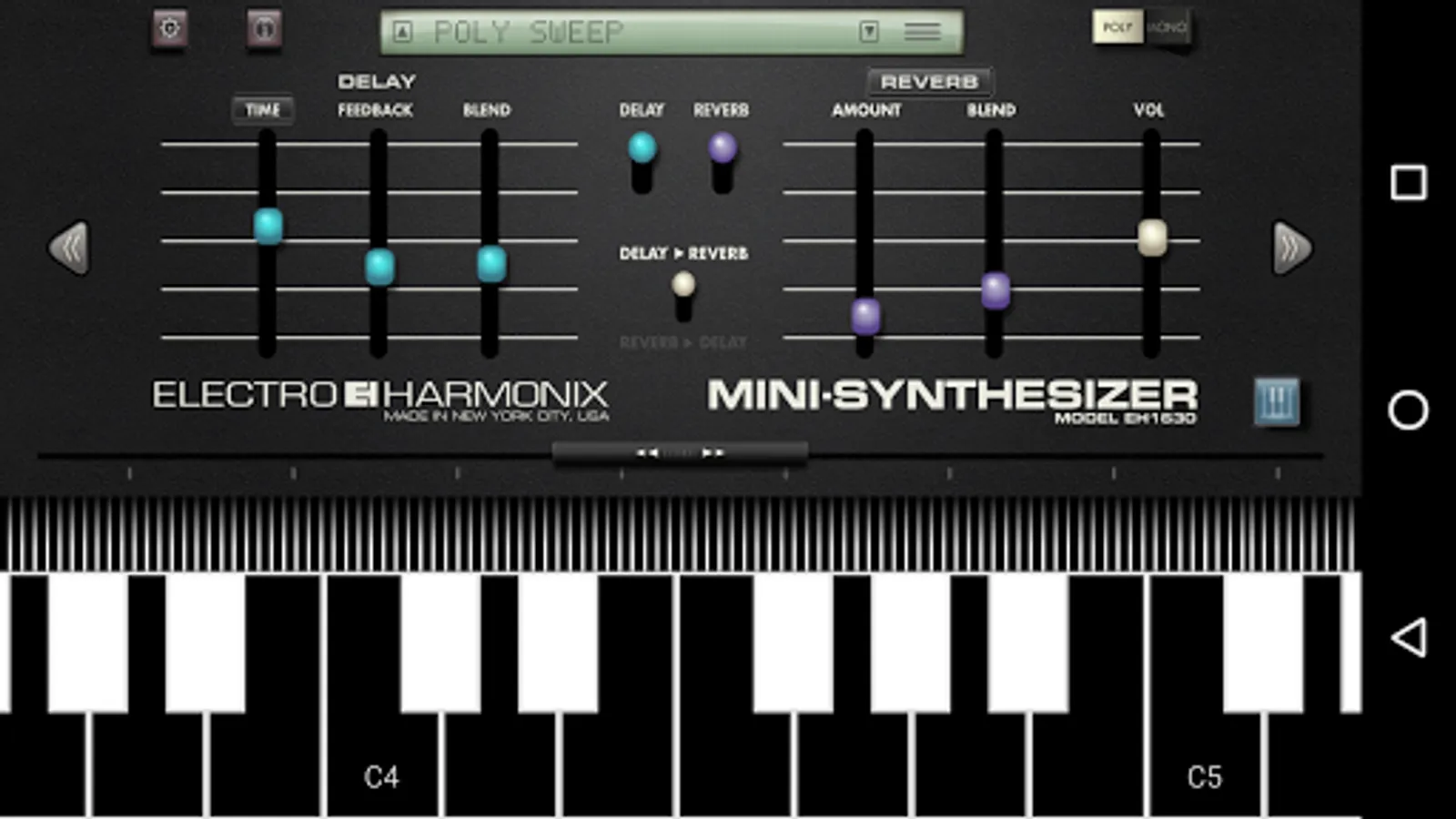Click the MINI-SYNTHESIZER title text
This screenshot has height=819, width=1456.
[953, 395]
